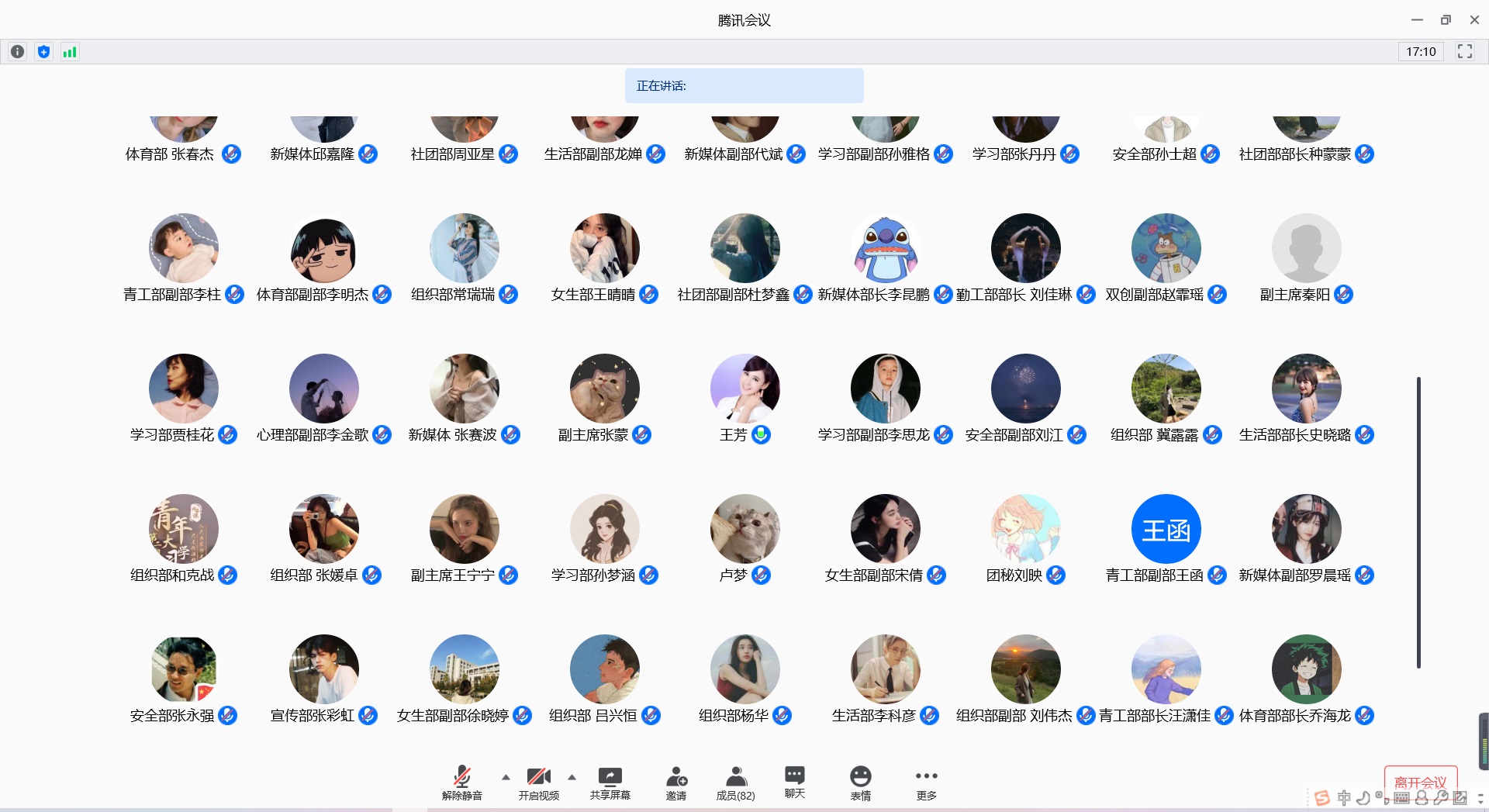1489x812 pixels.
Task: Click the mic status icon beside 王芳
Action: coord(762,435)
